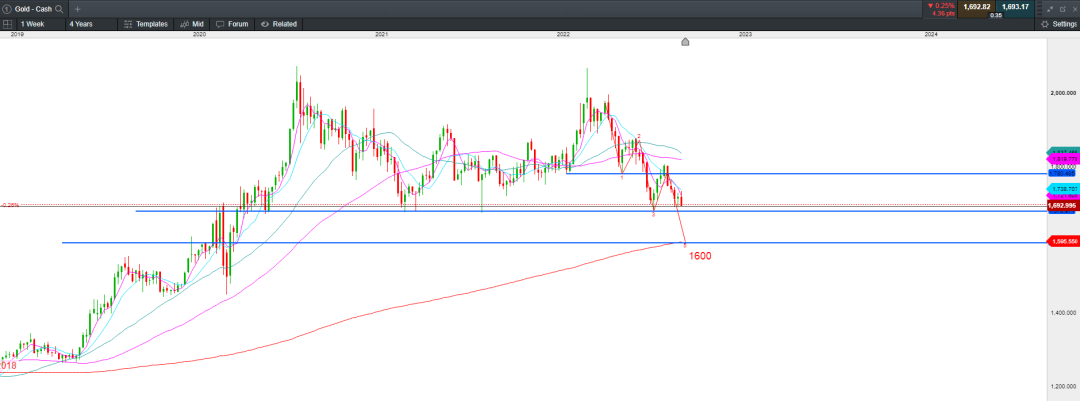The image size is (1080, 401).
Task: Click the 2023 time axis label
Action: point(745,34)
